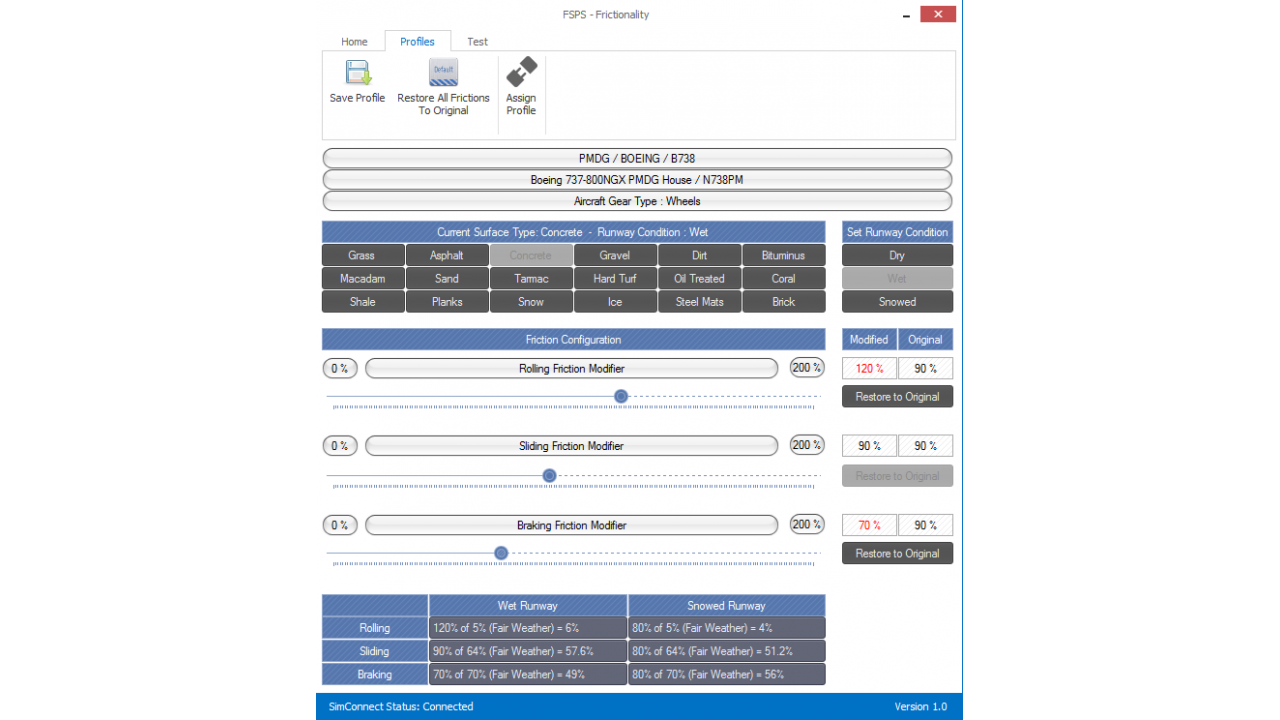Choose the Planks surface type

(447, 301)
